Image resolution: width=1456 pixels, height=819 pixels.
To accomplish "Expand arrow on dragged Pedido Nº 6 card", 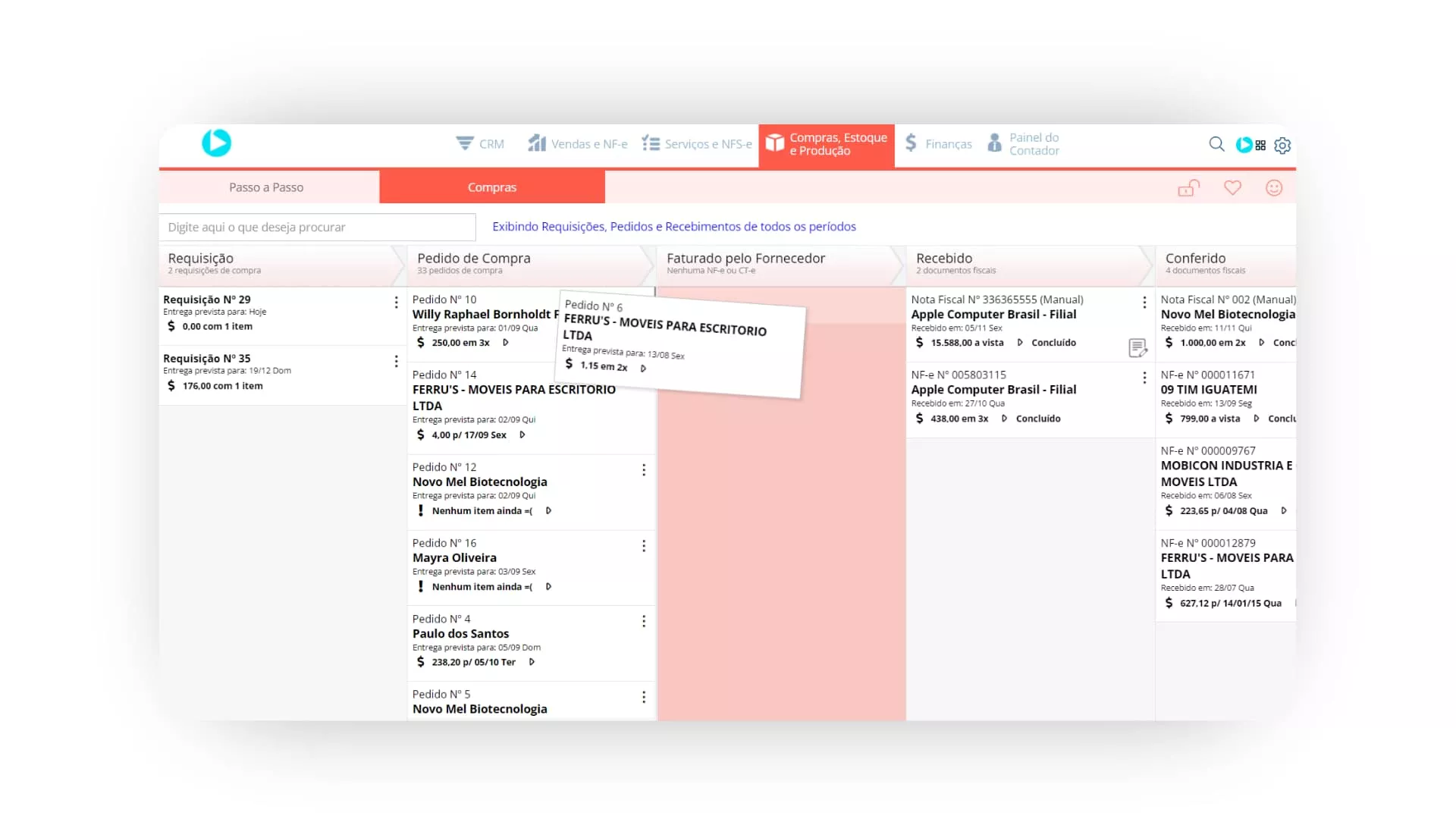I will 643,369.
